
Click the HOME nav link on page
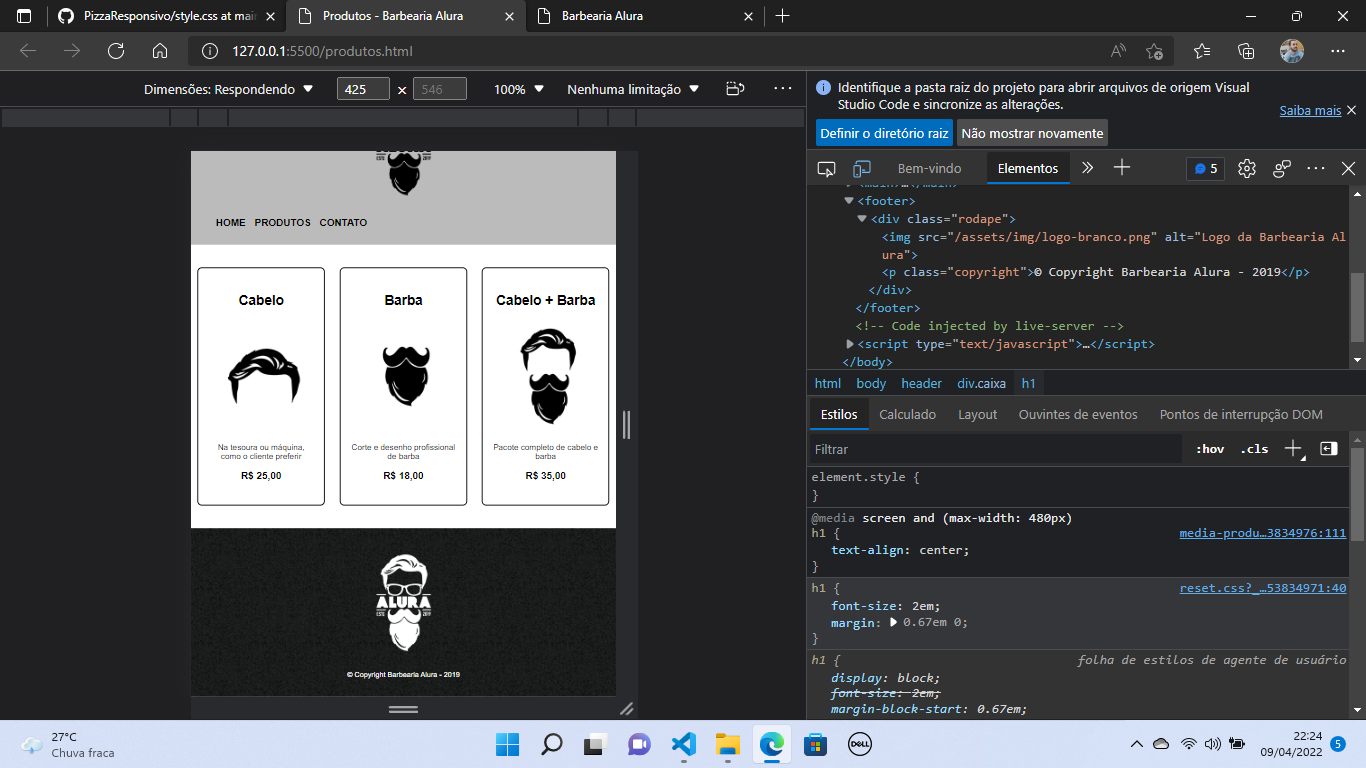231,222
